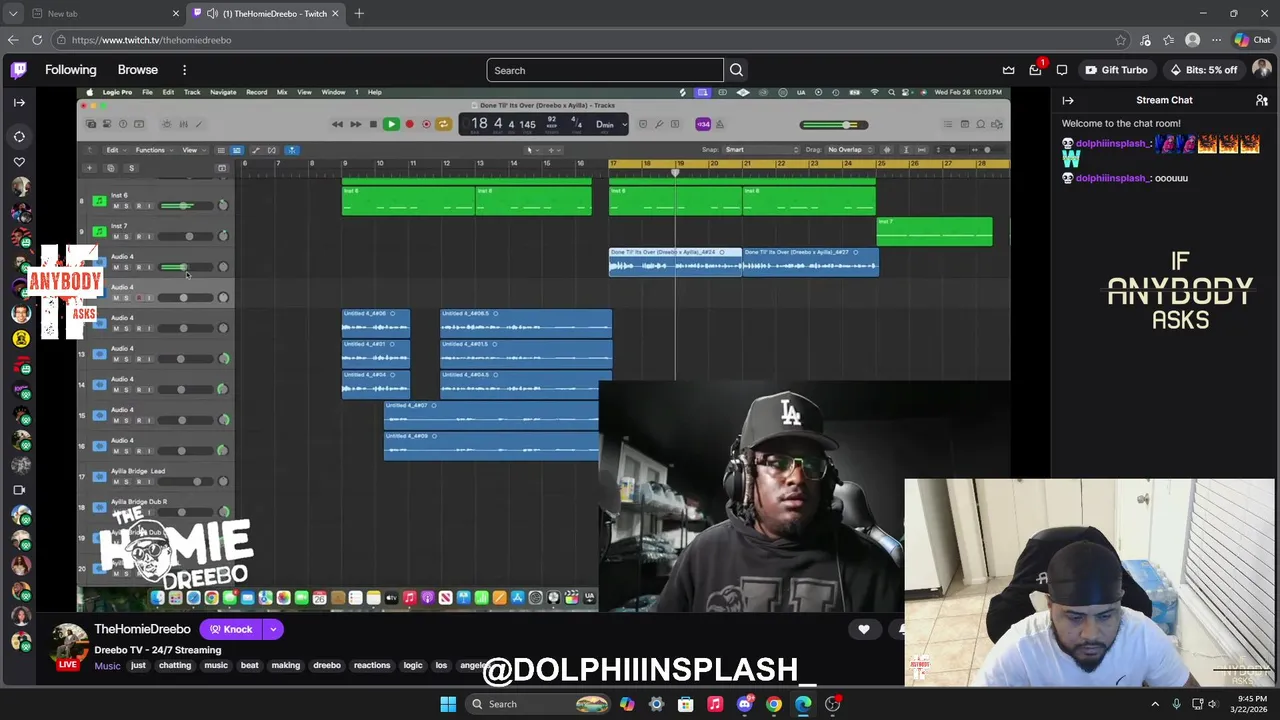Open the Music category link
The image size is (1280, 720).
pos(107,666)
